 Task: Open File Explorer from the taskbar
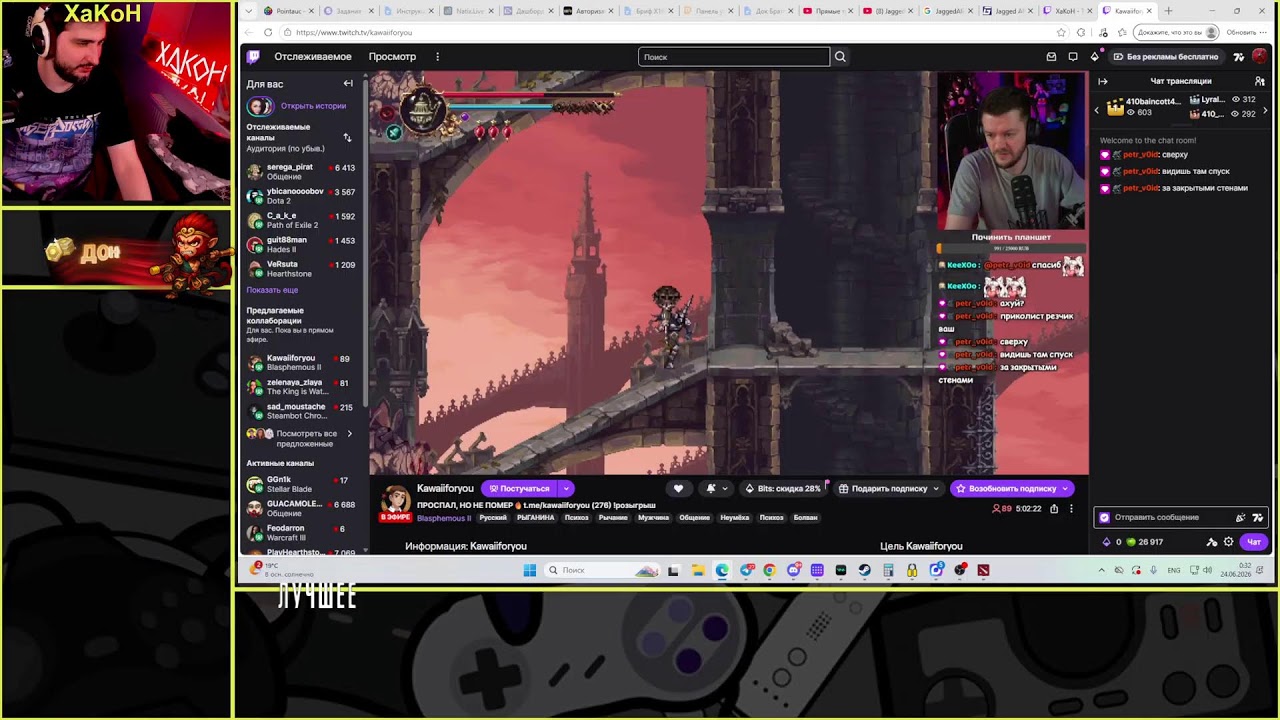pyautogui.click(x=698, y=570)
